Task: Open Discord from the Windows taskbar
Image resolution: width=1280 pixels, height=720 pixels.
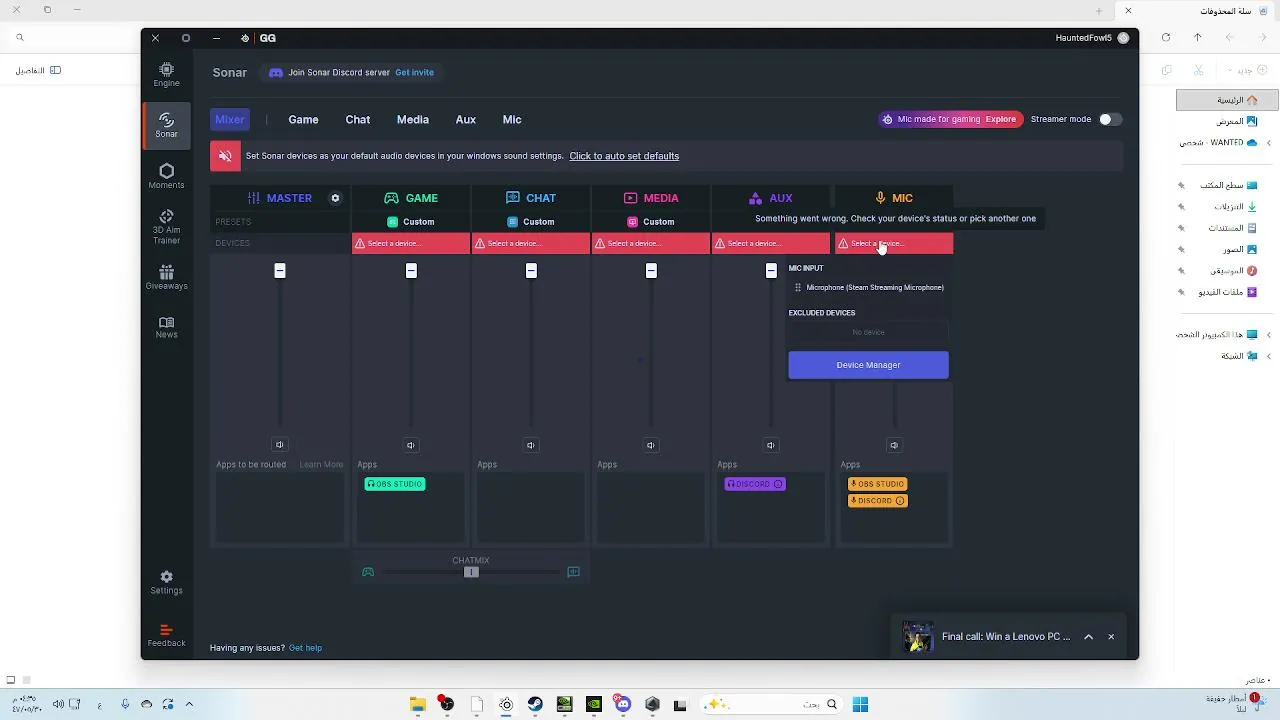Action: click(623, 704)
